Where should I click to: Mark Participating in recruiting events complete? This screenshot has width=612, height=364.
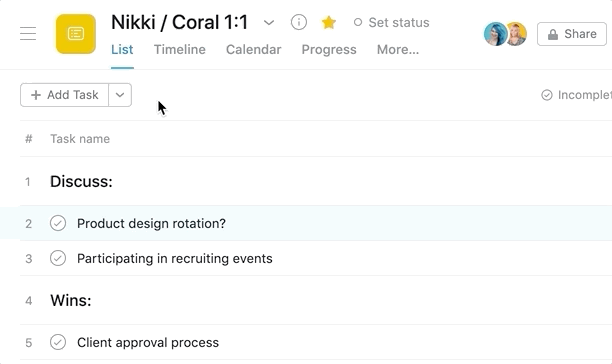click(58, 258)
